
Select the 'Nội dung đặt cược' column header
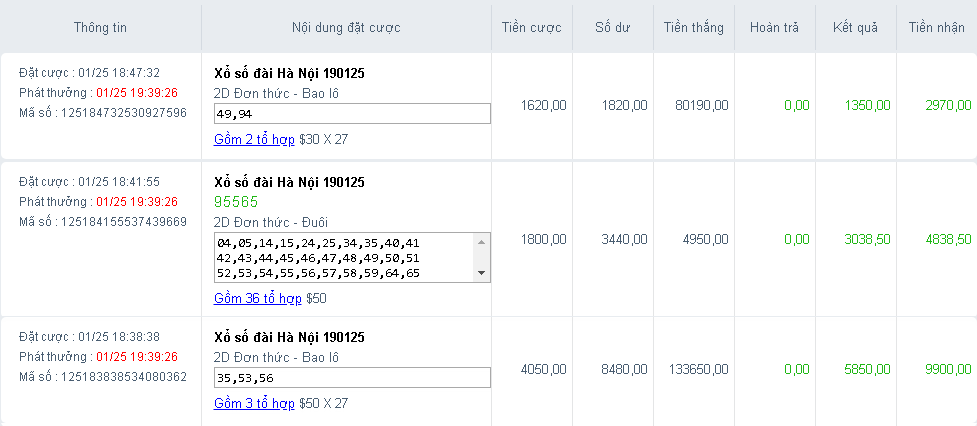point(346,26)
